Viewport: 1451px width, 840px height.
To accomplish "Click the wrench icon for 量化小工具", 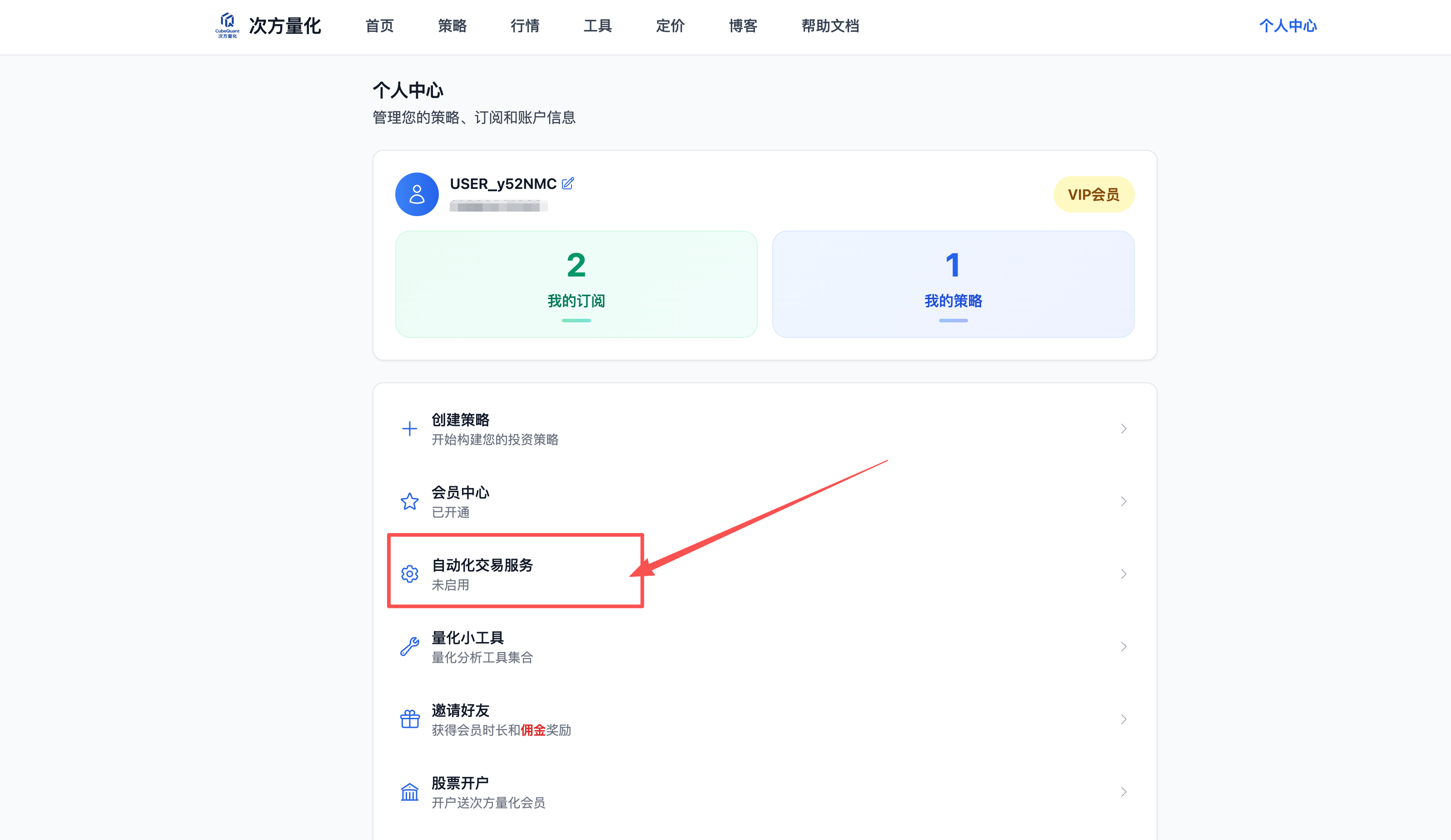I will coord(409,646).
